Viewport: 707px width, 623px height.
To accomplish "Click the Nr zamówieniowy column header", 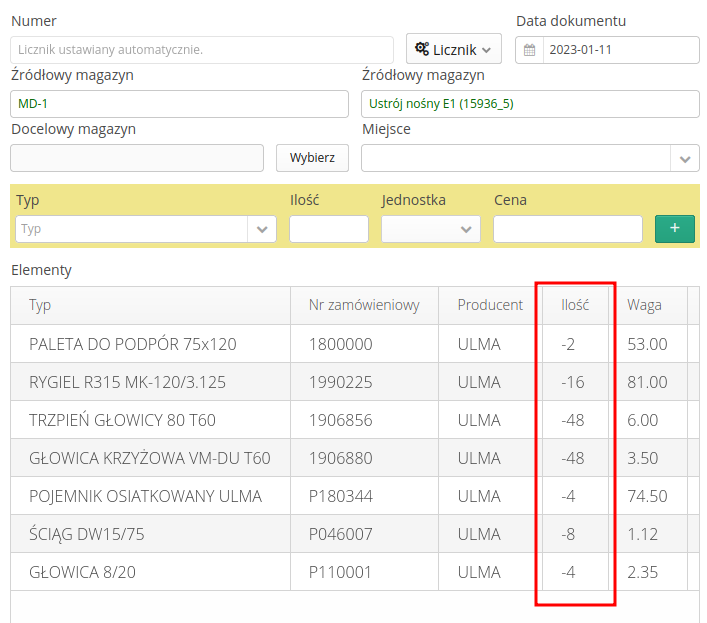I will pyautogui.click(x=364, y=305).
